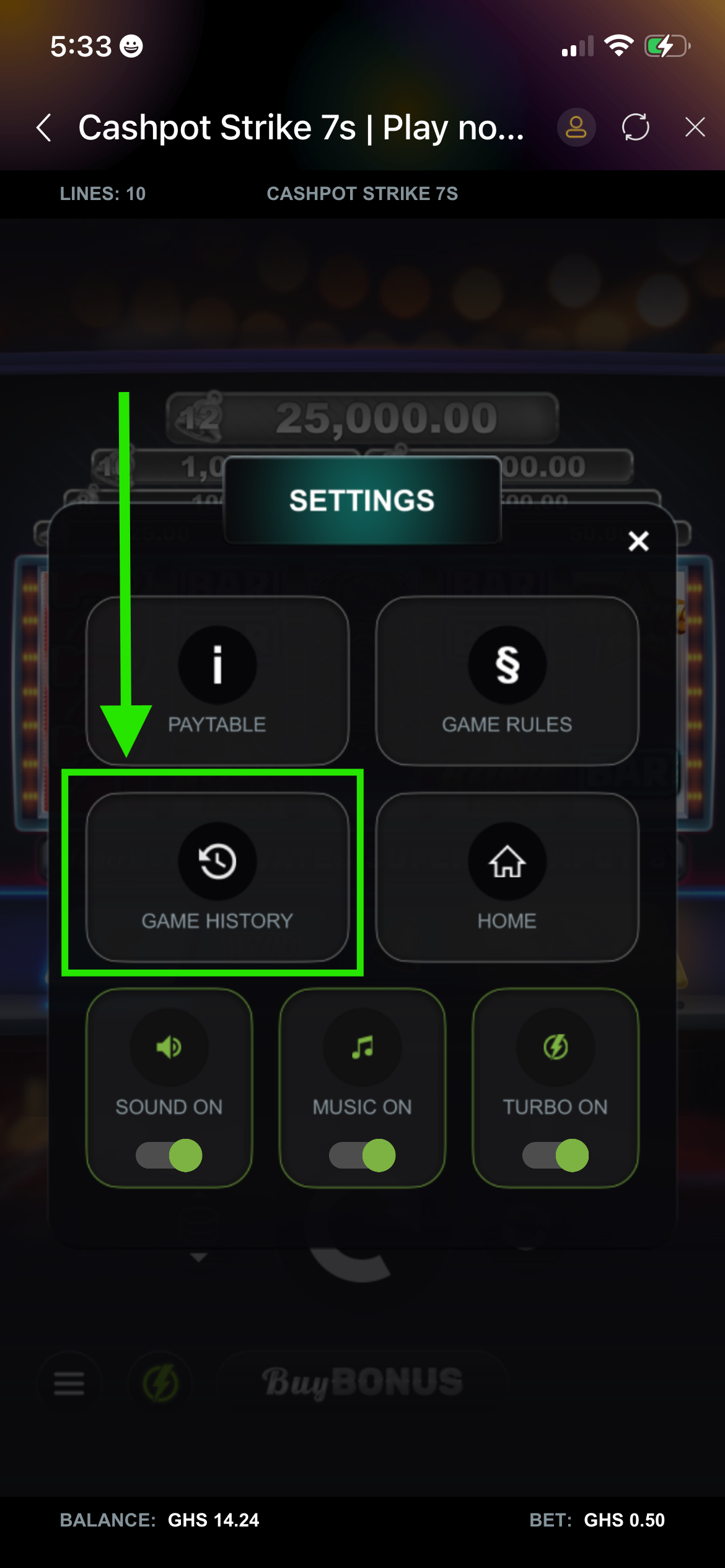Reload the page with refresh icon
The width and height of the screenshot is (725, 1568).
pyautogui.click(x=636, y=128)
